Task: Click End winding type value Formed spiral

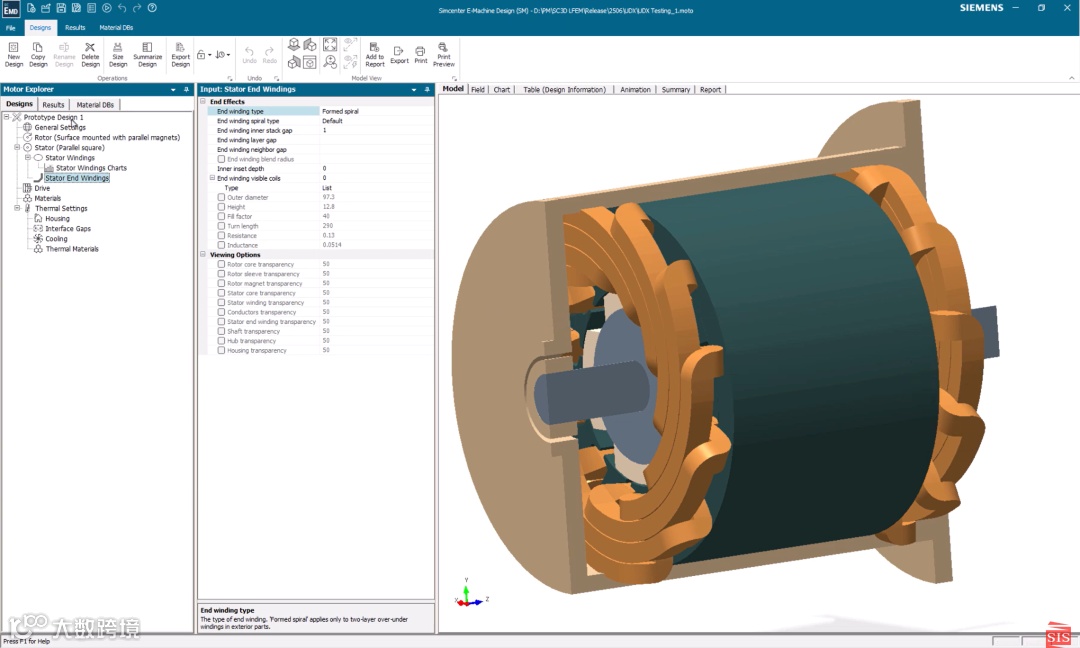Action: [x=376, y=111]
